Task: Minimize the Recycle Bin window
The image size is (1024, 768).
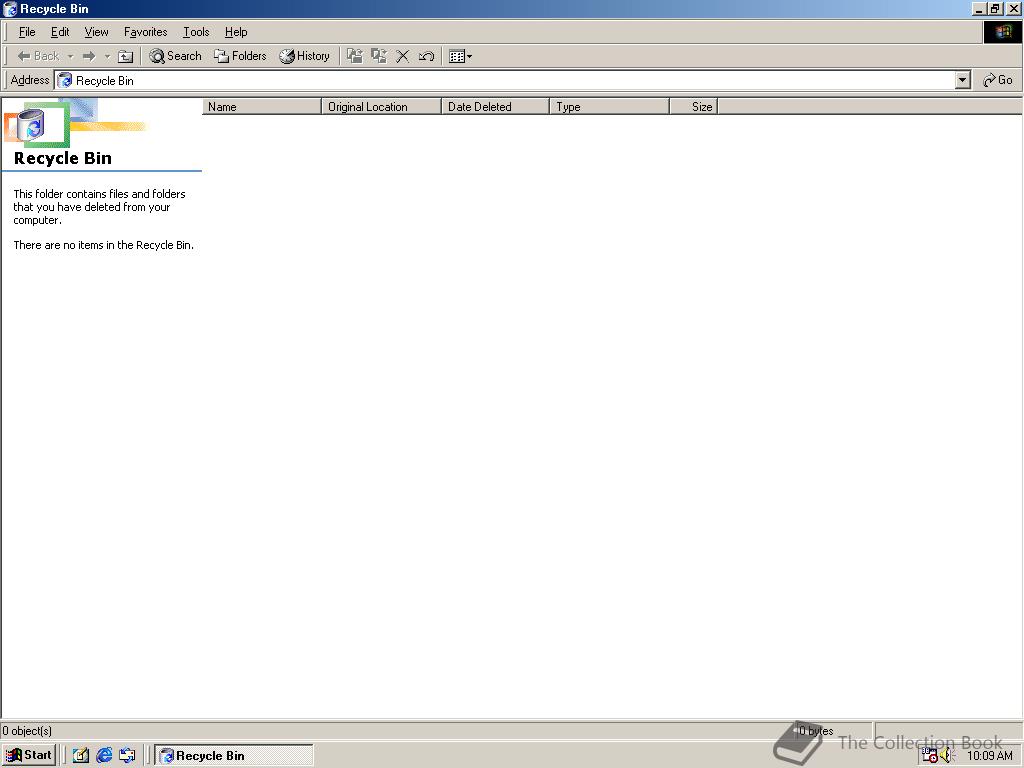Action: [979, 8]
